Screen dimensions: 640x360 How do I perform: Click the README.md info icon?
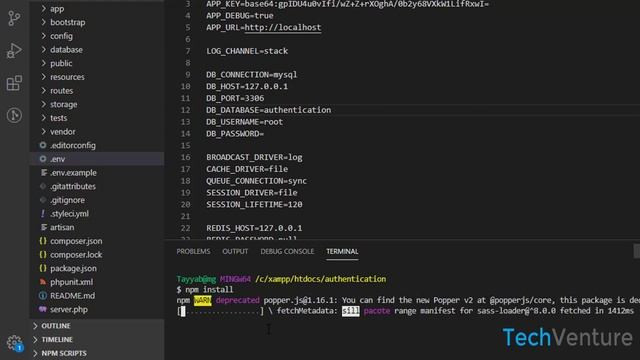[x=43, y=296]
